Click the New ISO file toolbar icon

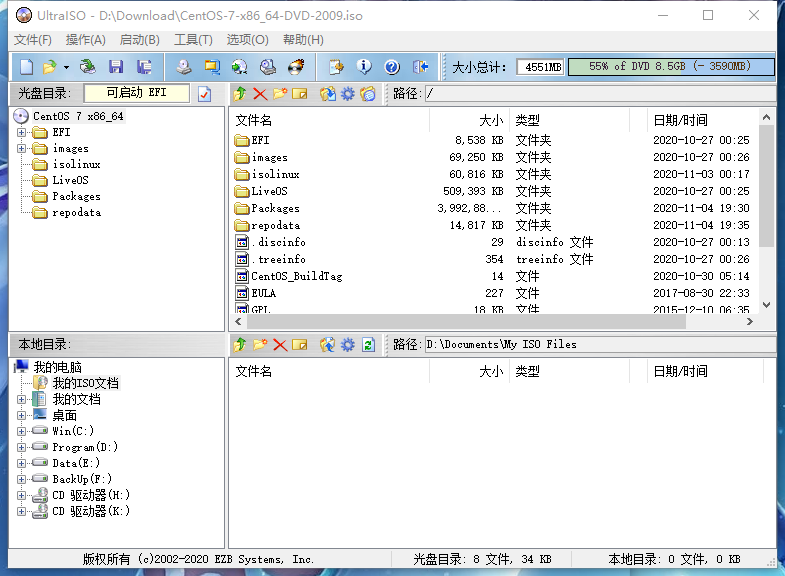point(26,67)
